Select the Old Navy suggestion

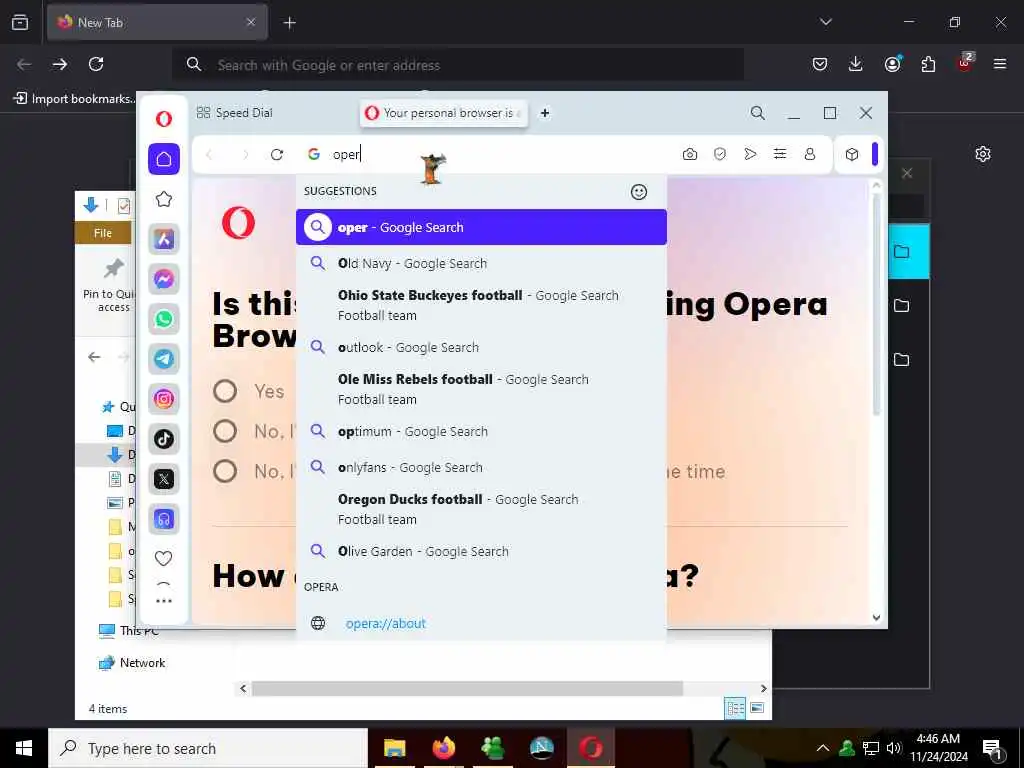[x=481, y=263]
